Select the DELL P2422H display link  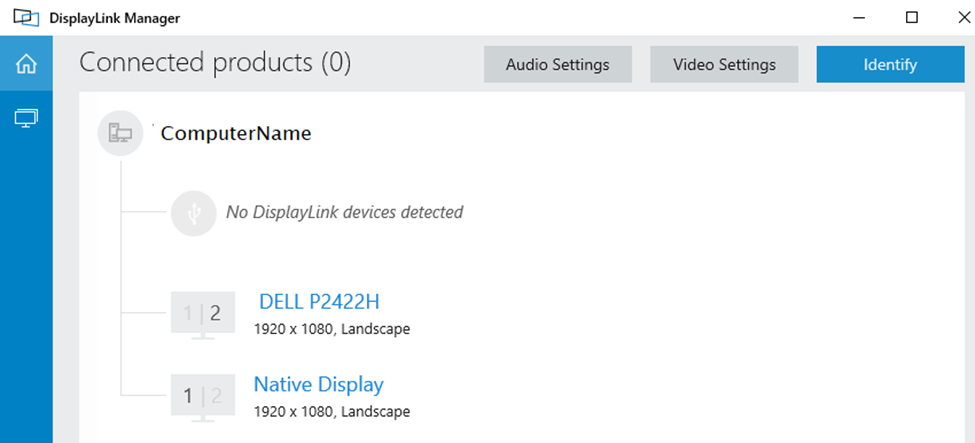(319, 302)
